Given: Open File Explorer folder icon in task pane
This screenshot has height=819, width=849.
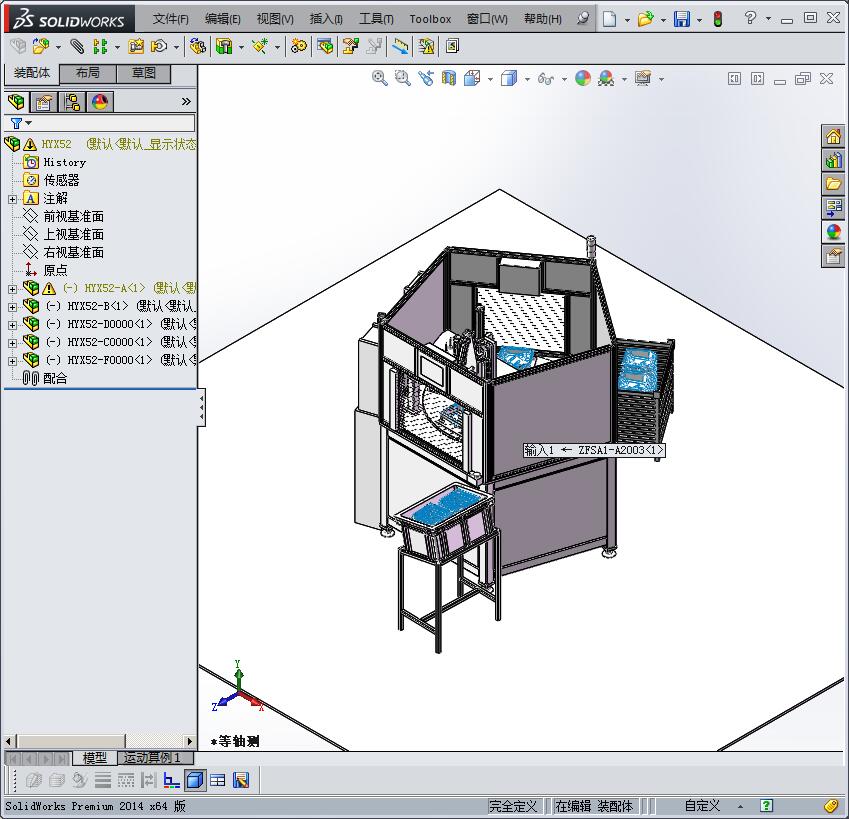Looking at the screenshot, I should point(833,184).
